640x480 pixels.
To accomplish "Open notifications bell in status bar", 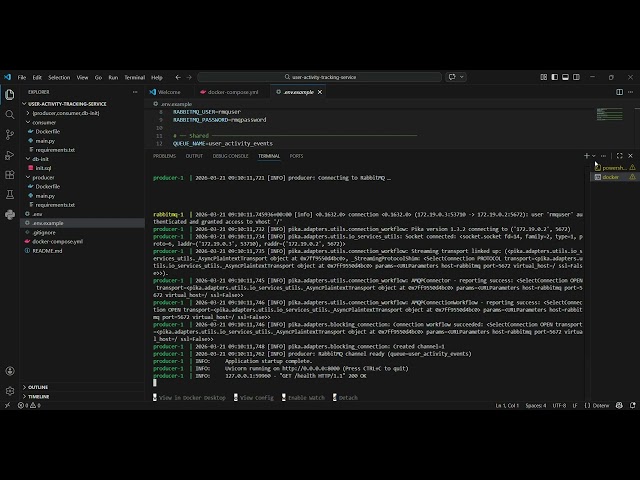I will pyautogui.click(x=632, y=406).
